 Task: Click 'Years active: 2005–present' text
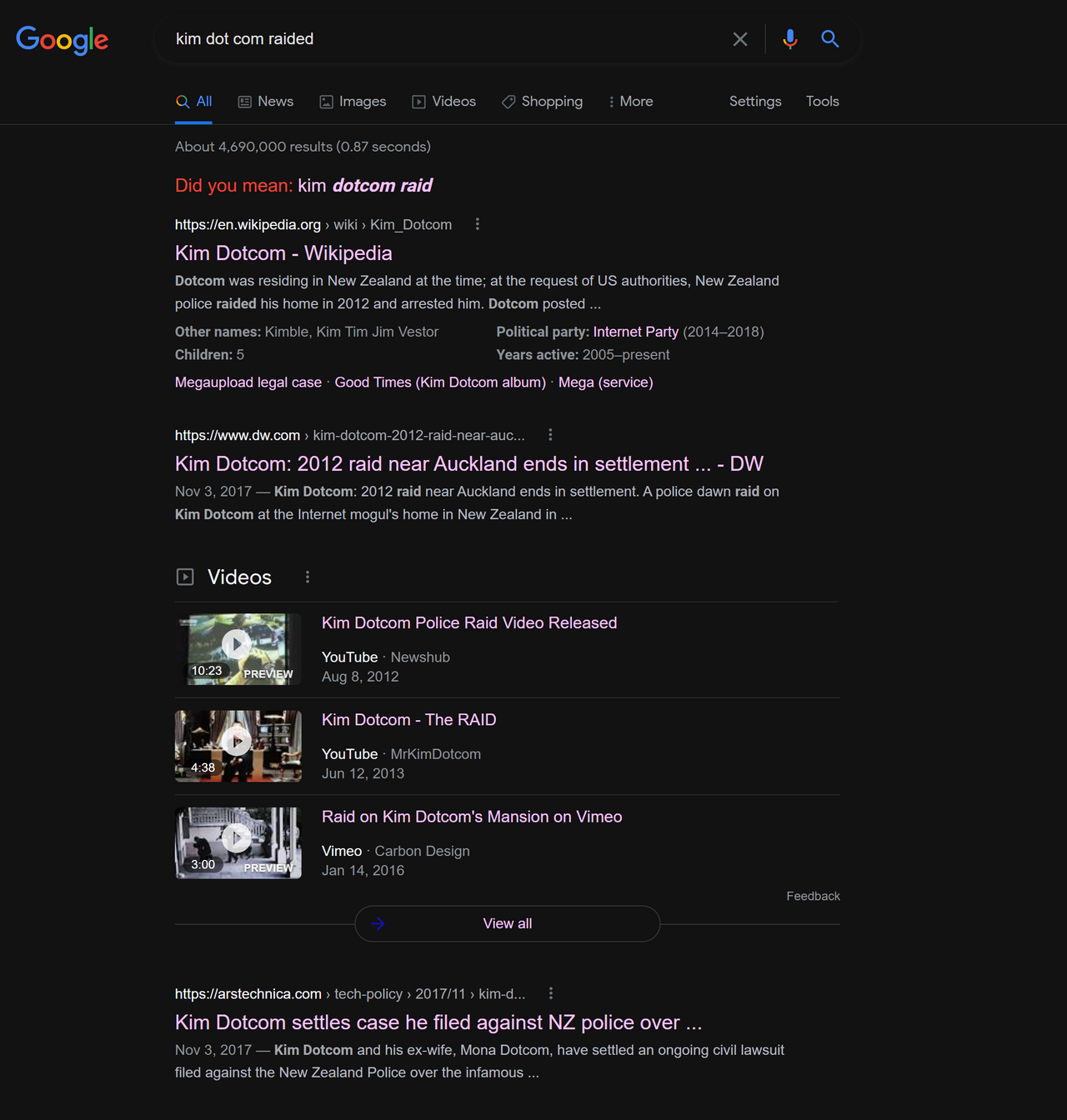click(x=583, y=355)
